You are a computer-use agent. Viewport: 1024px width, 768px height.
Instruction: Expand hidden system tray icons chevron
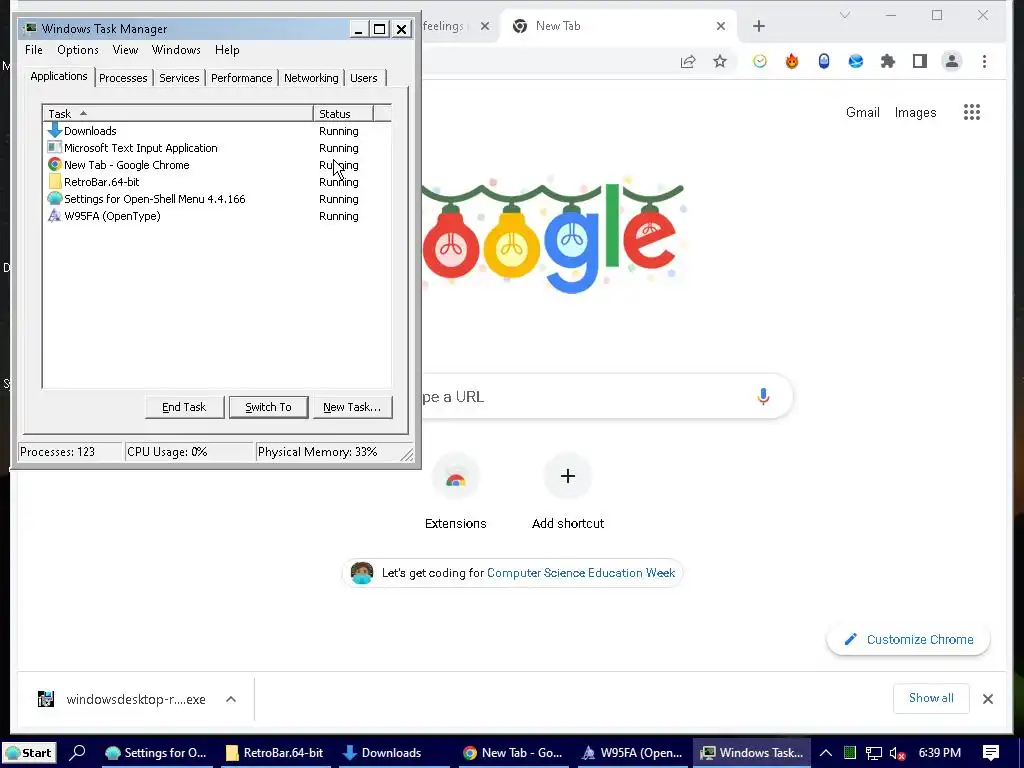coord(825,753)
